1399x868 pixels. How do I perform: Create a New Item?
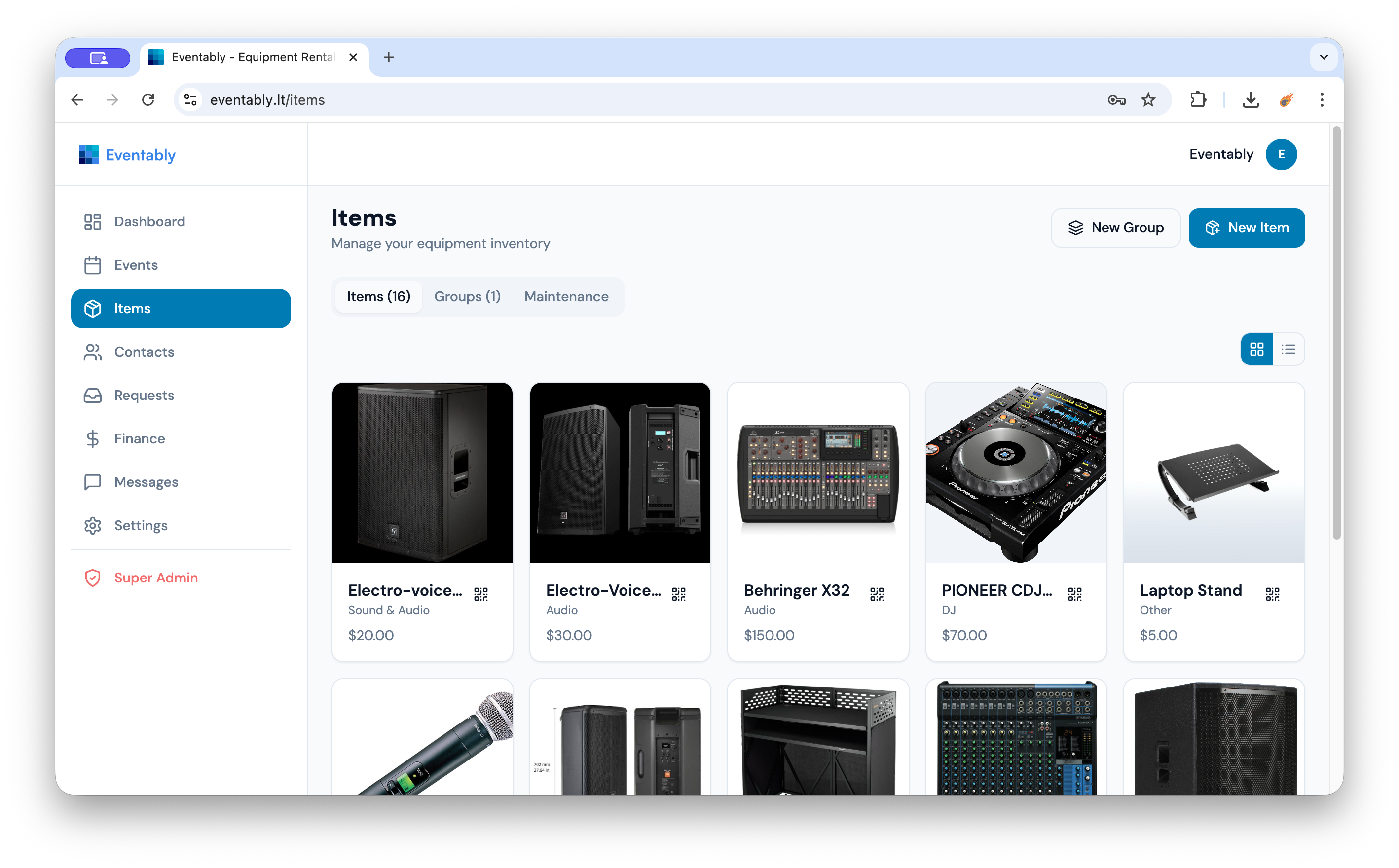pos(1246,228)
